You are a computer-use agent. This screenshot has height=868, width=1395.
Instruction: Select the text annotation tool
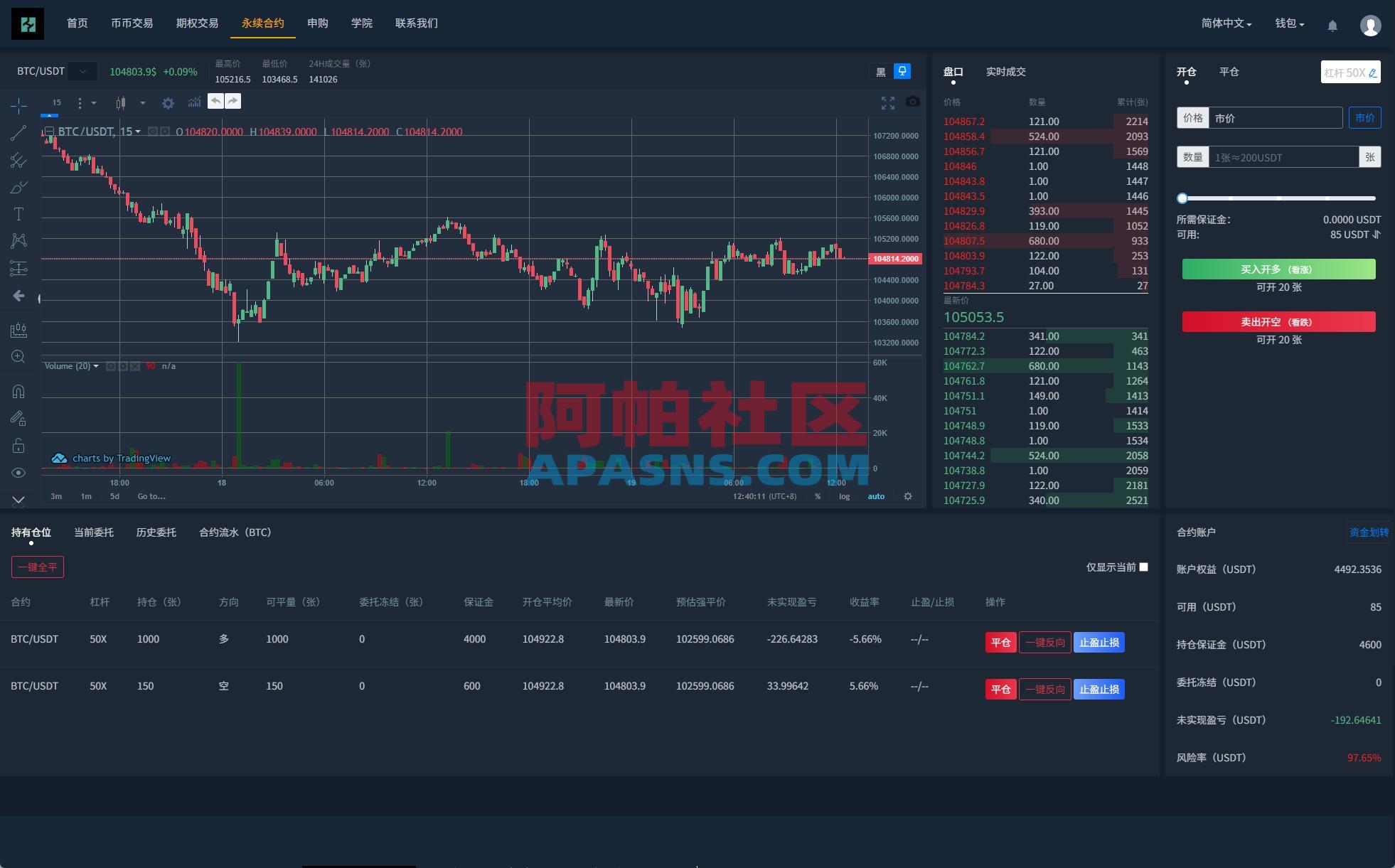[18, 213]
